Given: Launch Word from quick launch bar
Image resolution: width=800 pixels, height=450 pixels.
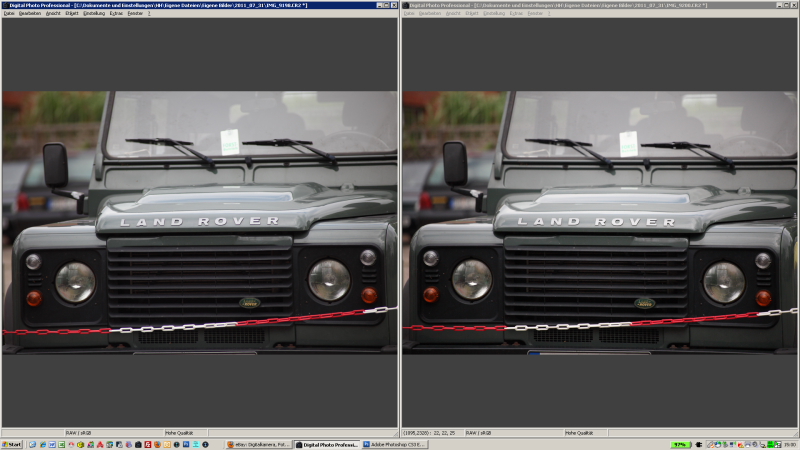Looking at the screenshot, I should tap(53, 445).
